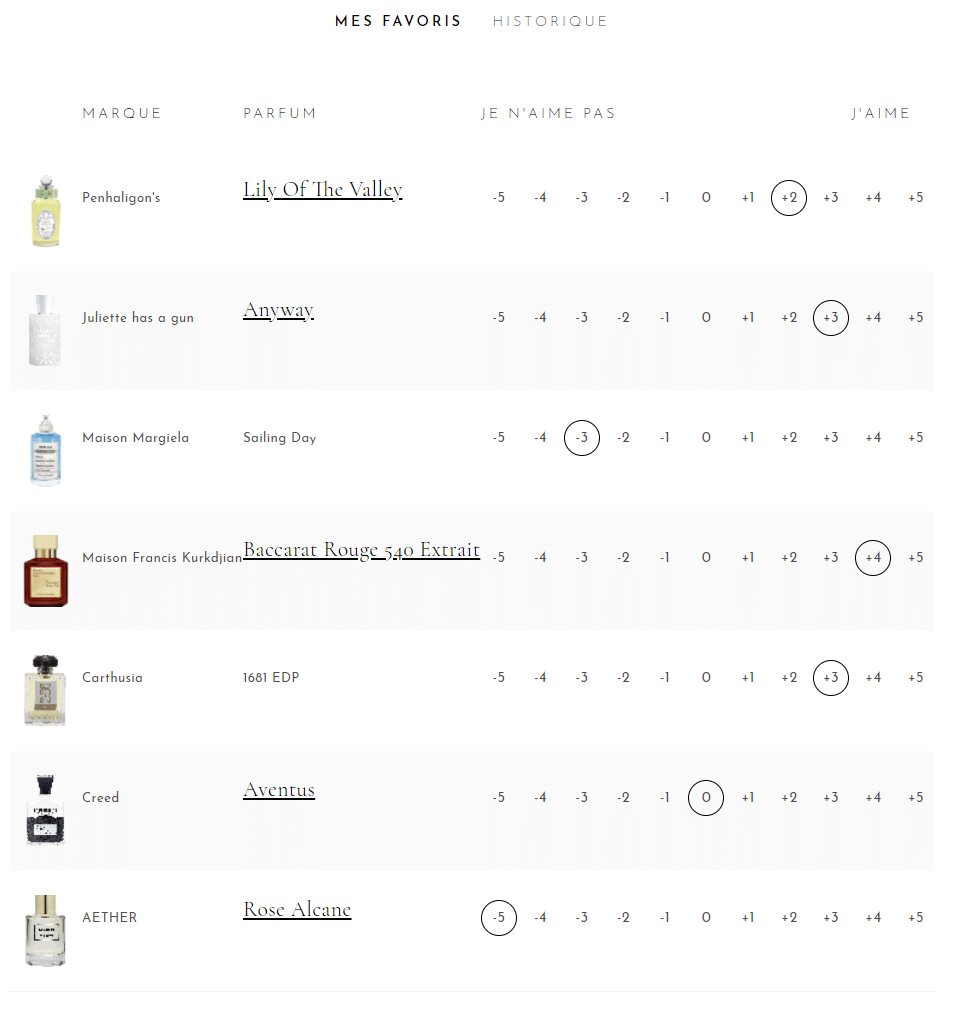Set Aventus rating to +4
The image size is (978, 1009).
tap(873, 798)
